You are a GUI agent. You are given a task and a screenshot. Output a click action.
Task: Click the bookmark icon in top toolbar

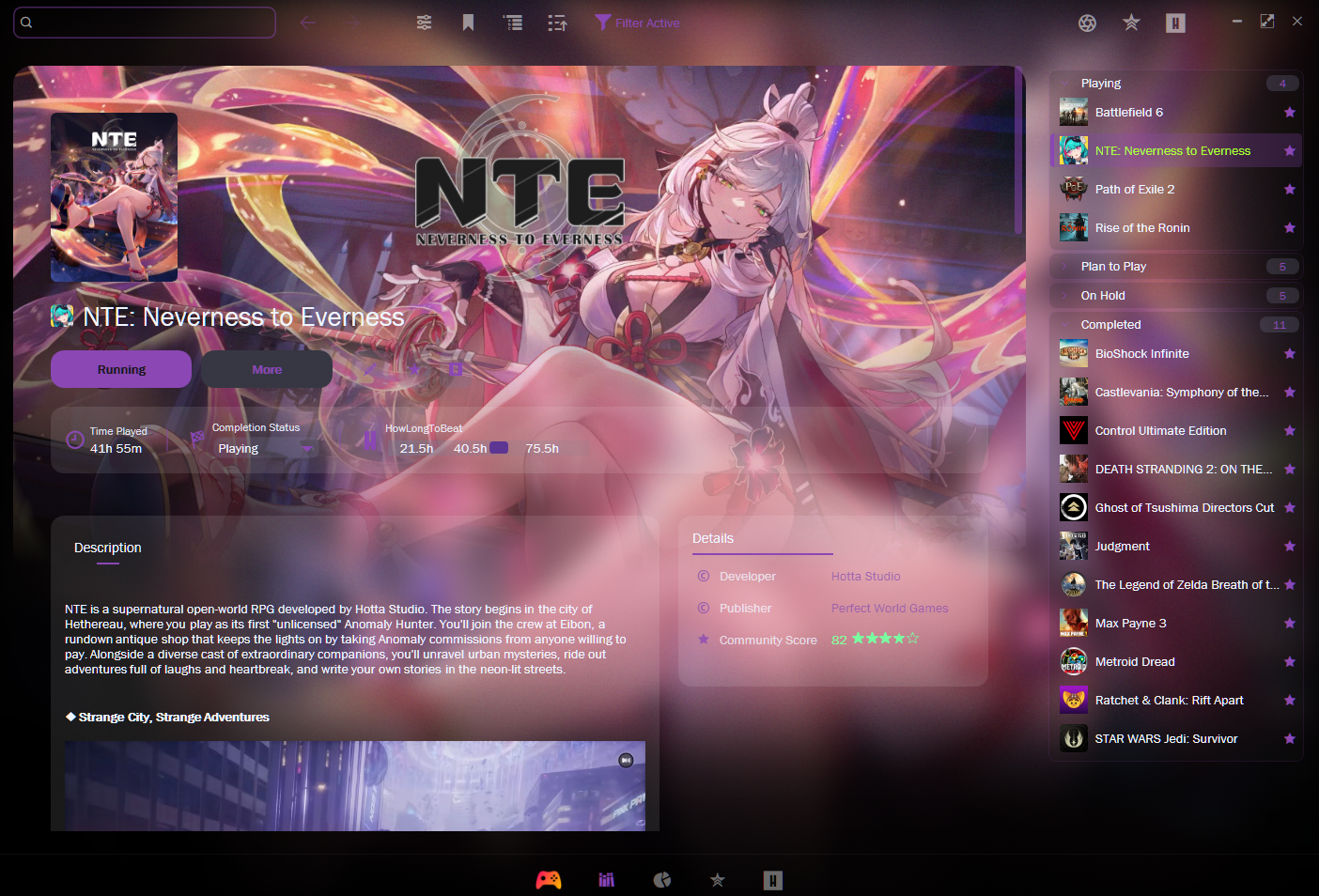click(468, 23)
